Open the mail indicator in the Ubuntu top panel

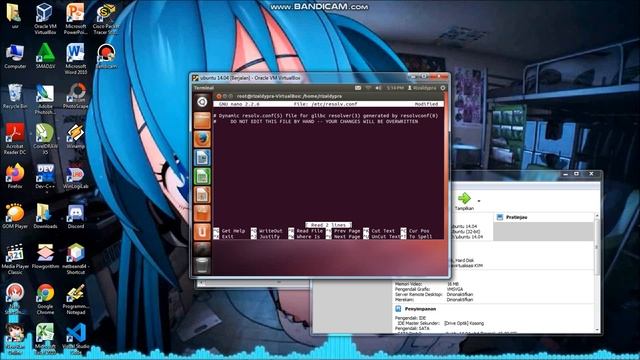[x=358, y=88]
